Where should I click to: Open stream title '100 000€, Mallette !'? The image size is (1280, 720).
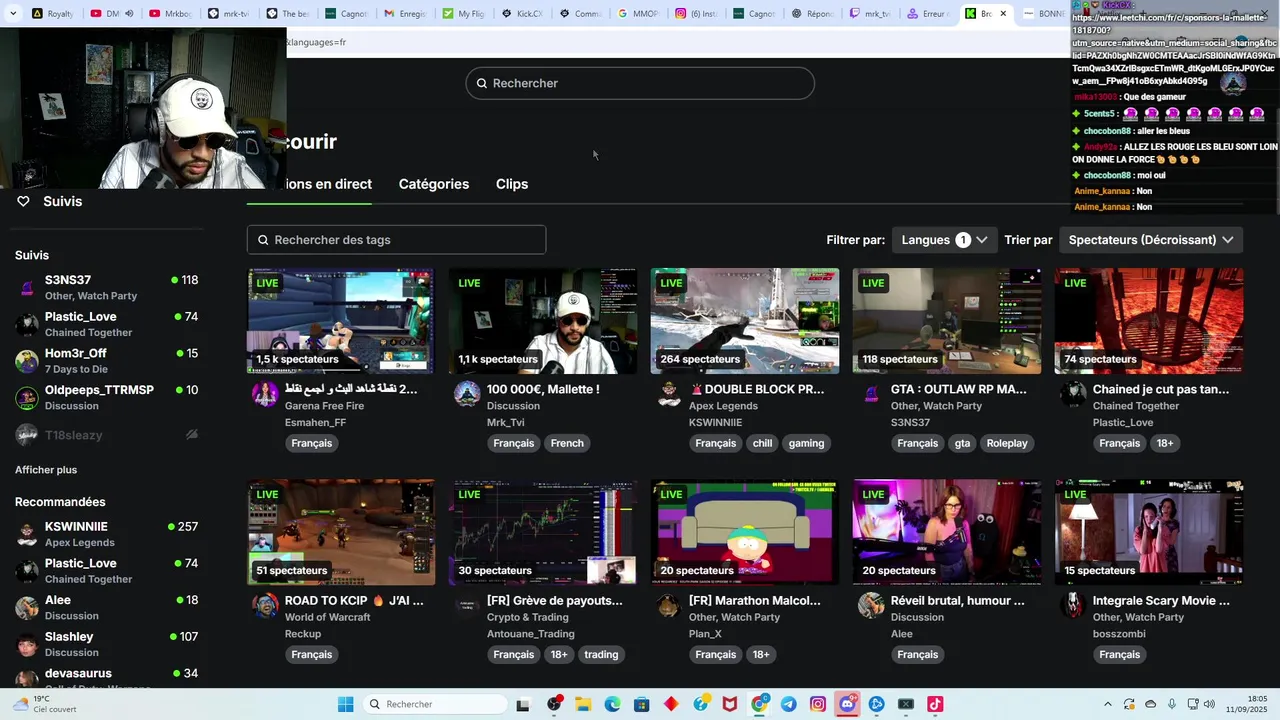coord(543,389)
